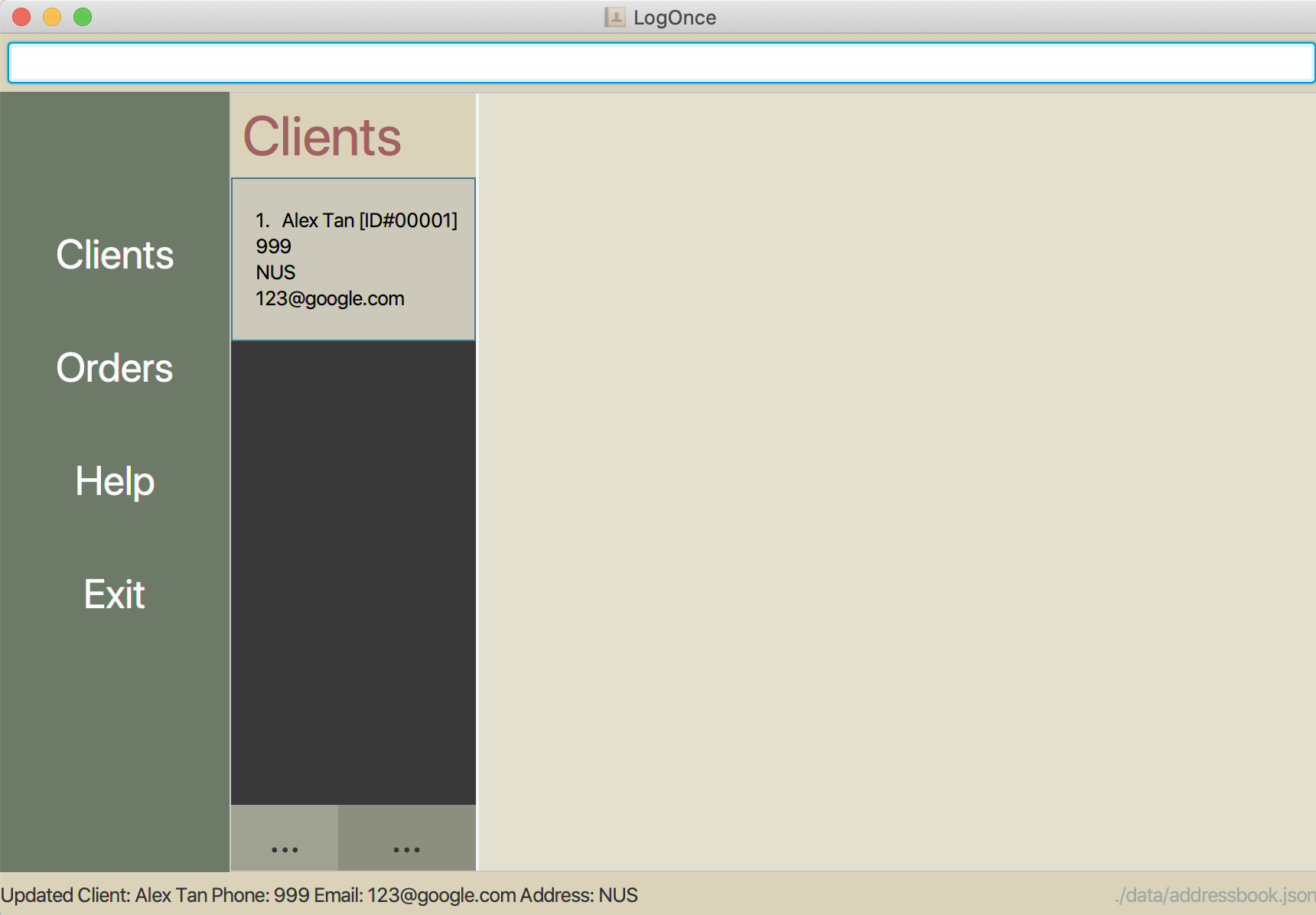This screenshot has width=1316, height=915.
Task: Select the Alex Tan client card
Action: point(353,259)
